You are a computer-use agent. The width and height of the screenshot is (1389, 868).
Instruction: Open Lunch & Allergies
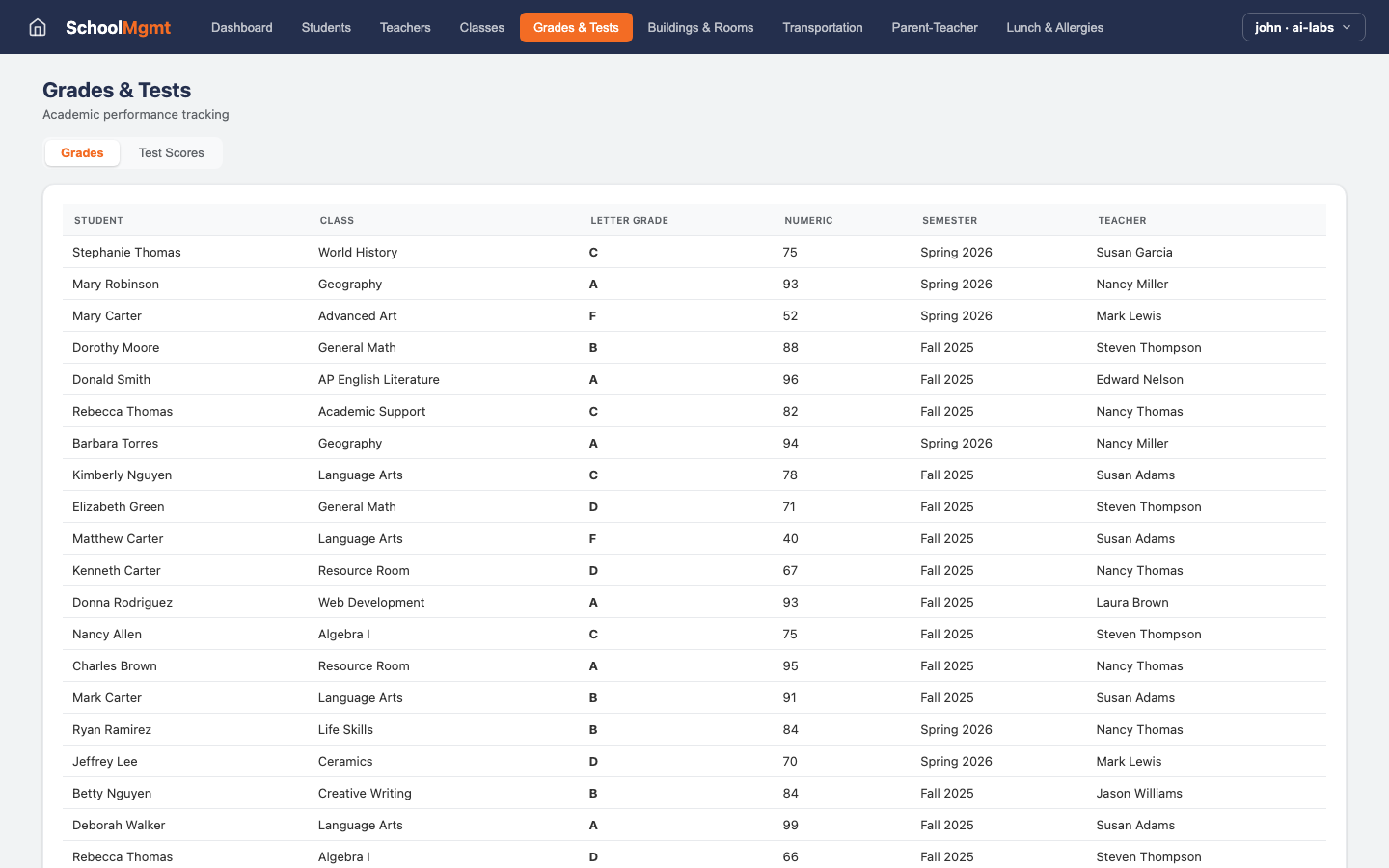pos(1054,27)
